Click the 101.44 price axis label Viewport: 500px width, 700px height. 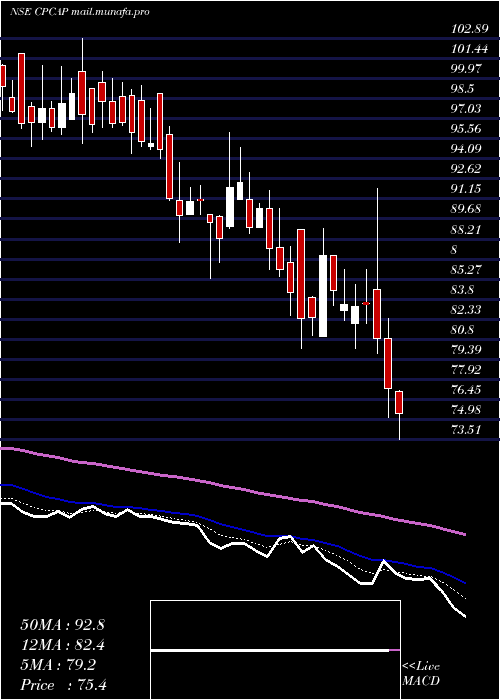point(469,49)
